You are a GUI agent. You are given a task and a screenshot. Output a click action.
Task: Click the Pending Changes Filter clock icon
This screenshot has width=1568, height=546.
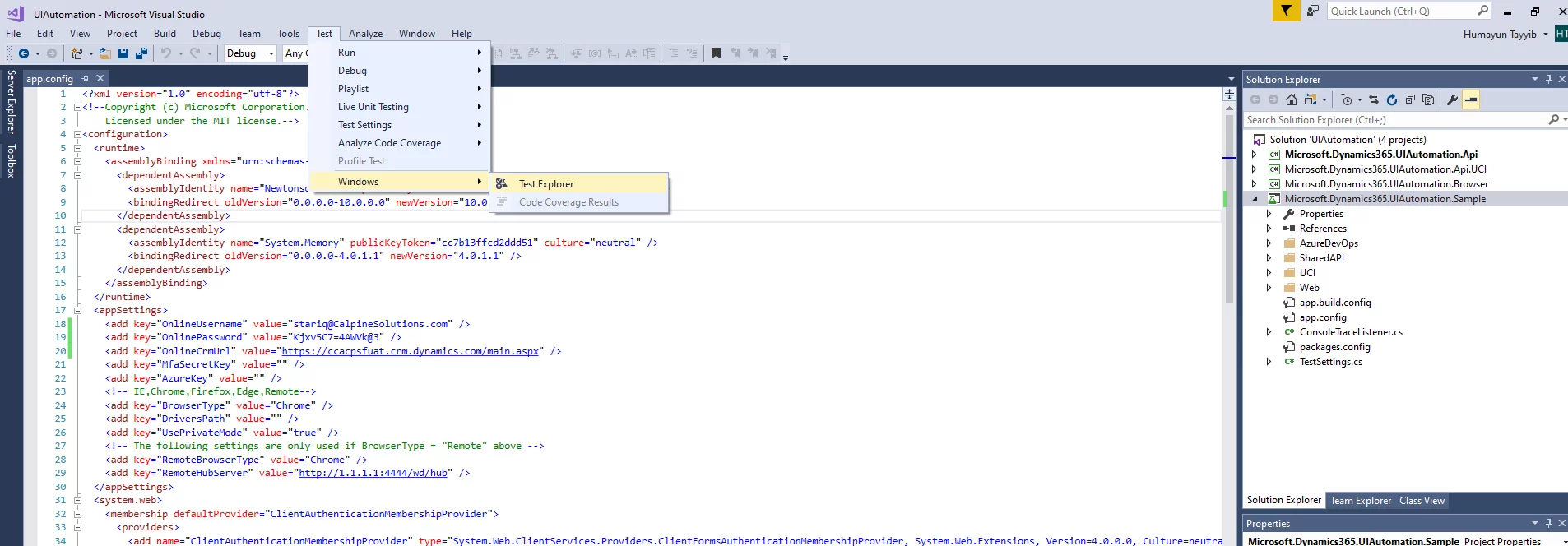click(x=1347, y=99)
